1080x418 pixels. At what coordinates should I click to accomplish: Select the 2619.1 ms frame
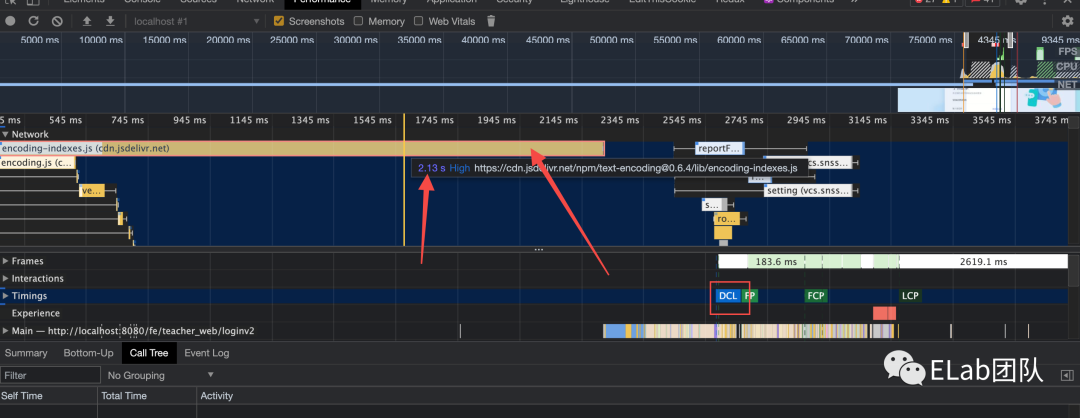point(984,262)
